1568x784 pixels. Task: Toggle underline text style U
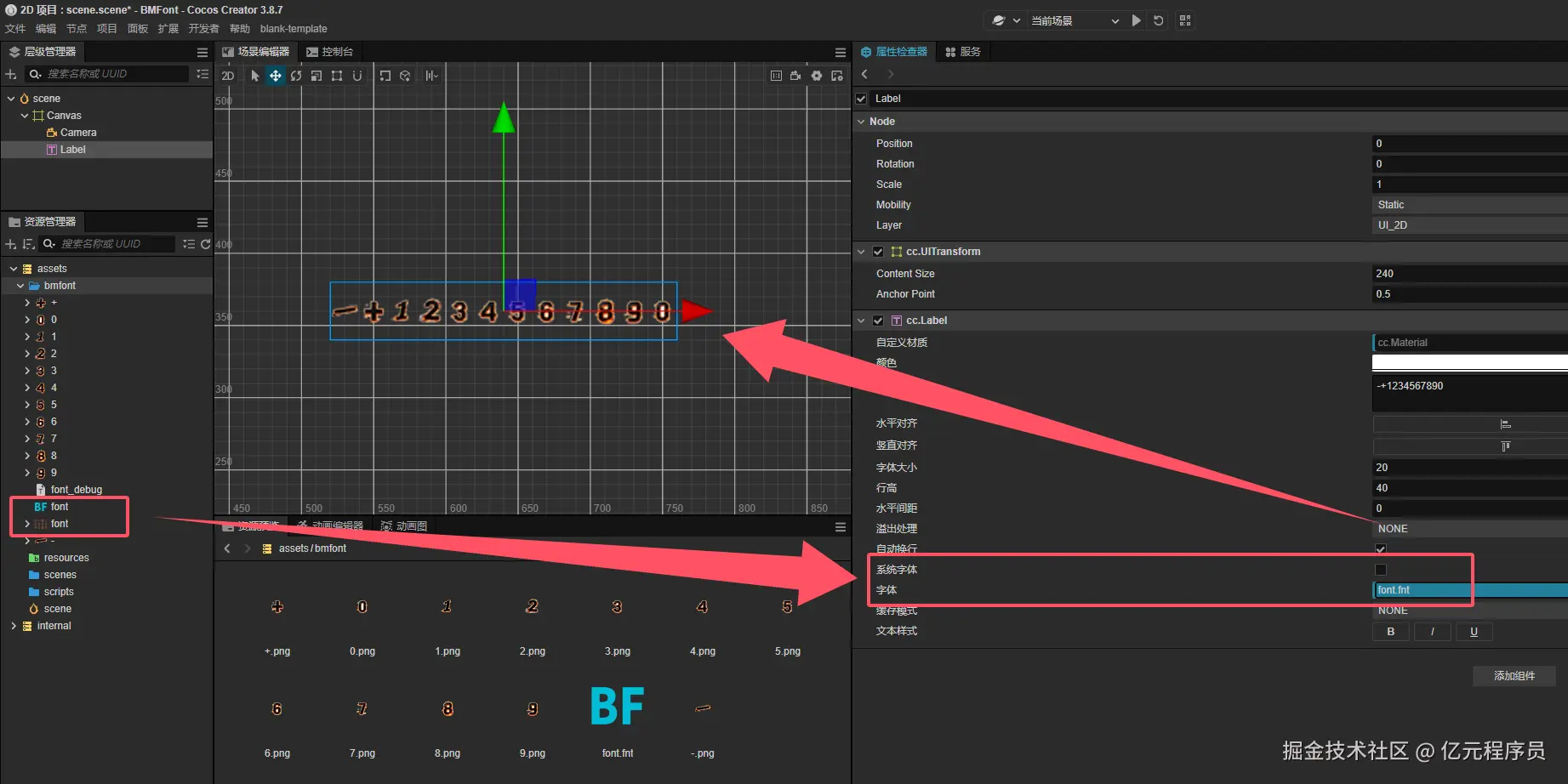coord(1474,632)
